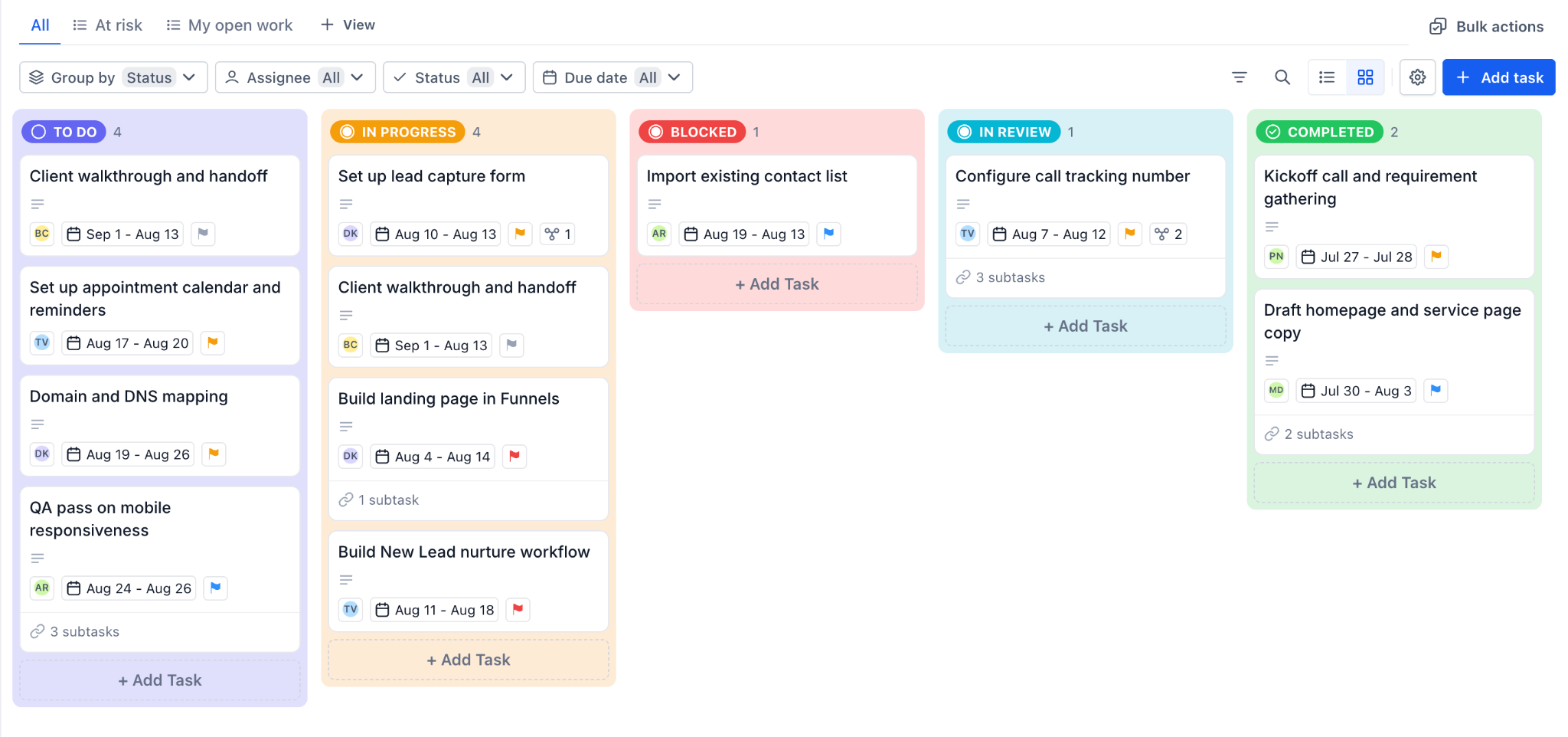
Task: Open the Assignee filter dropdown
Action: point(295,77)
